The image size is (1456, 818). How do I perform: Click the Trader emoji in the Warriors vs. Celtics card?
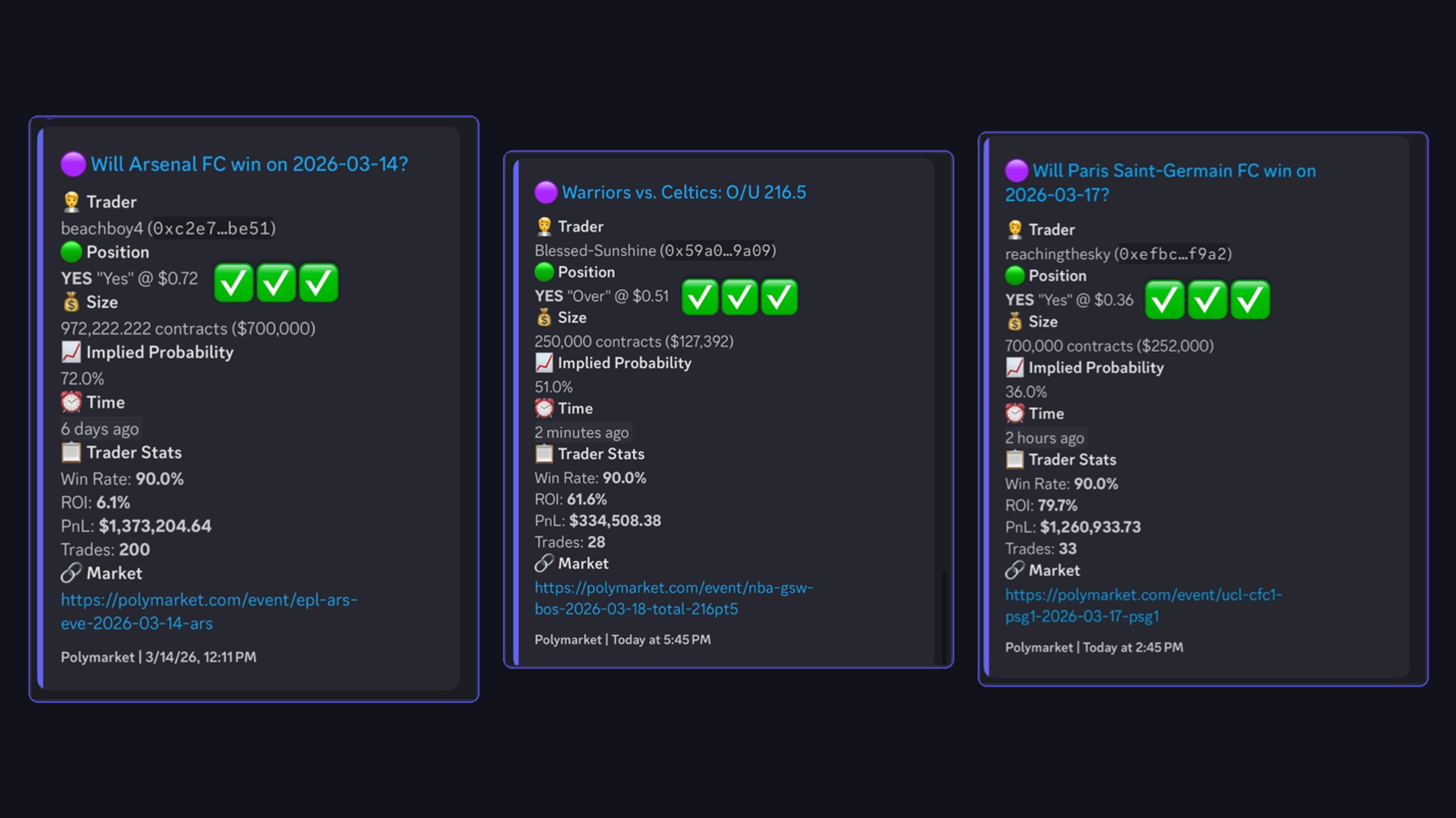(544, 226)
